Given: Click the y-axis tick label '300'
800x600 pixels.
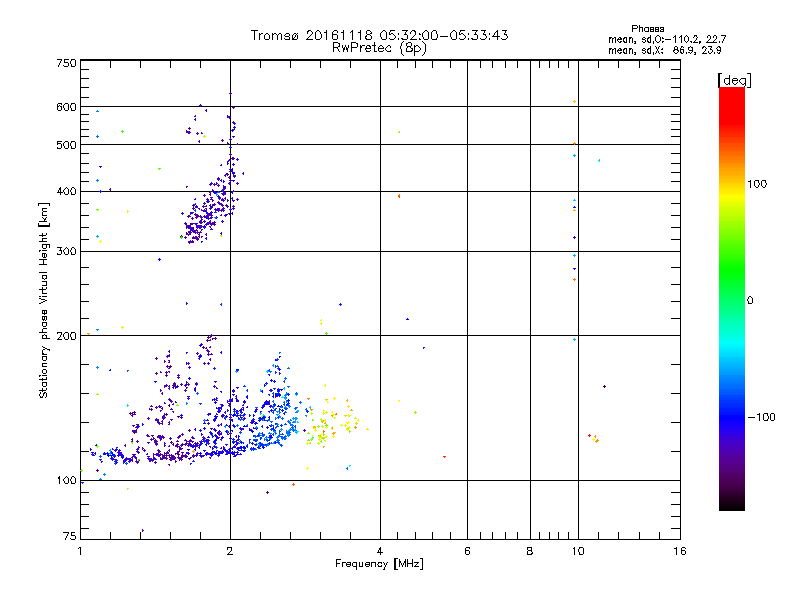Looking at the screenshot, I should click(x=67, y=251).
